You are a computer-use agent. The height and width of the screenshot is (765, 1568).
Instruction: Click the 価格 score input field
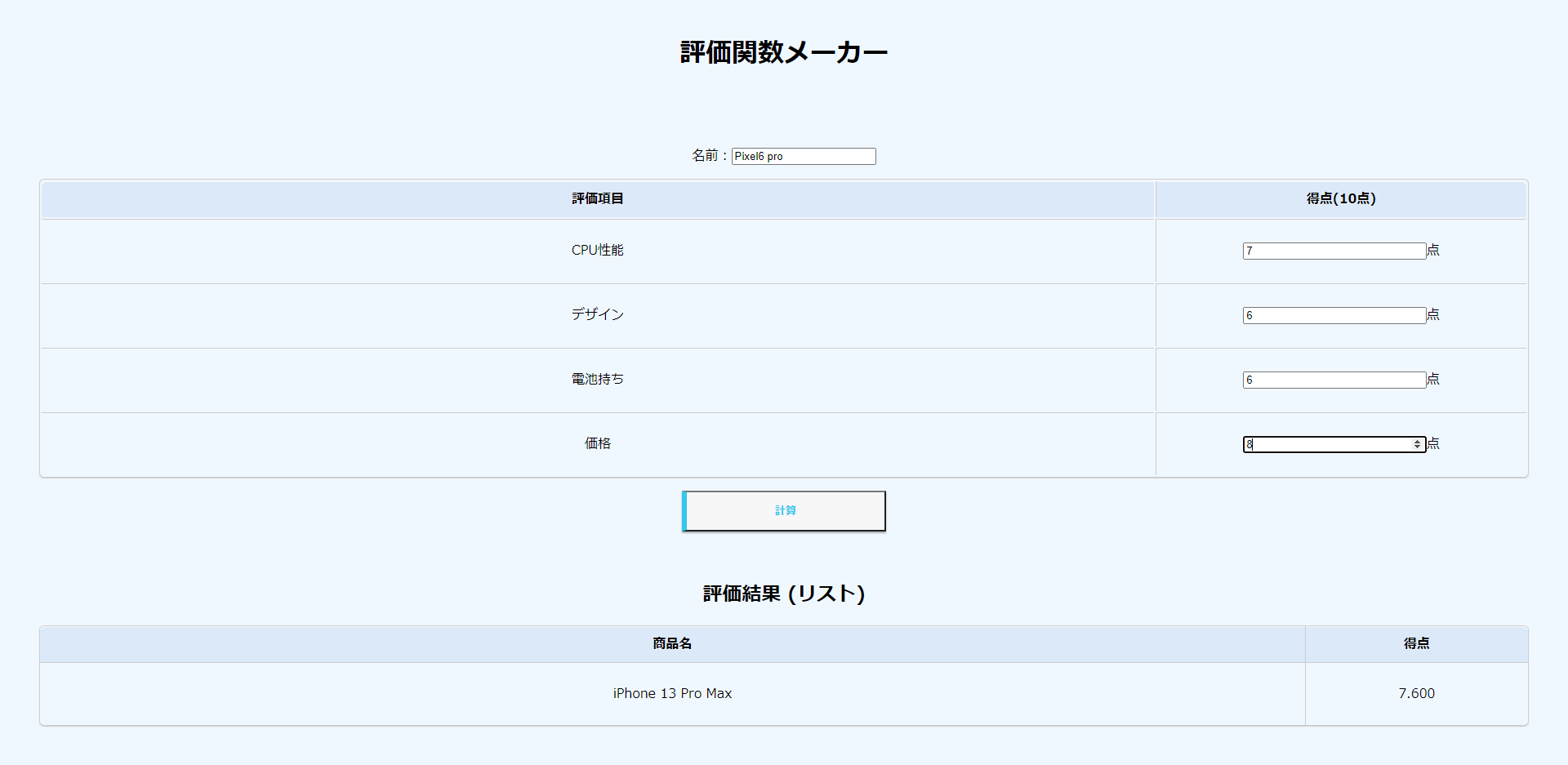[1334, 444]
